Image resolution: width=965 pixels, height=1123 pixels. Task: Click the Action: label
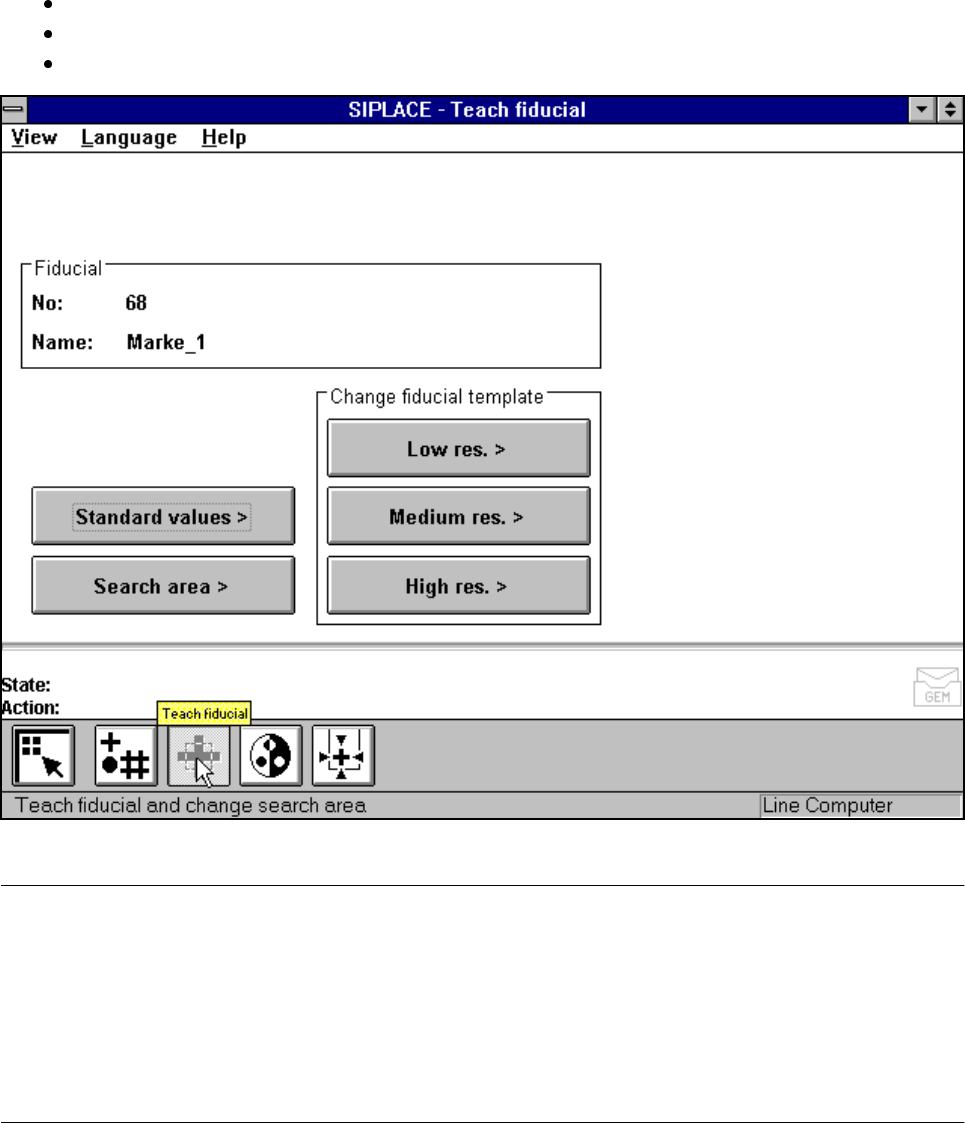tap(30, 708)
